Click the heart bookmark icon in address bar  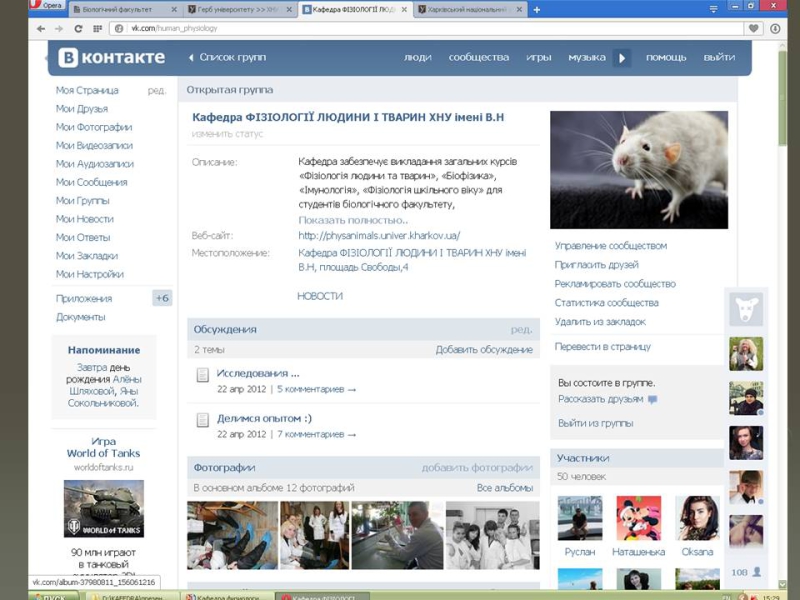(753, 29)
